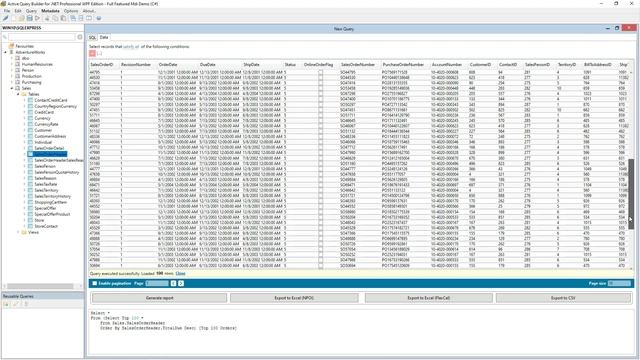Open the Query menu
This screenshot has width=640, height=360.
click(31, 11)
